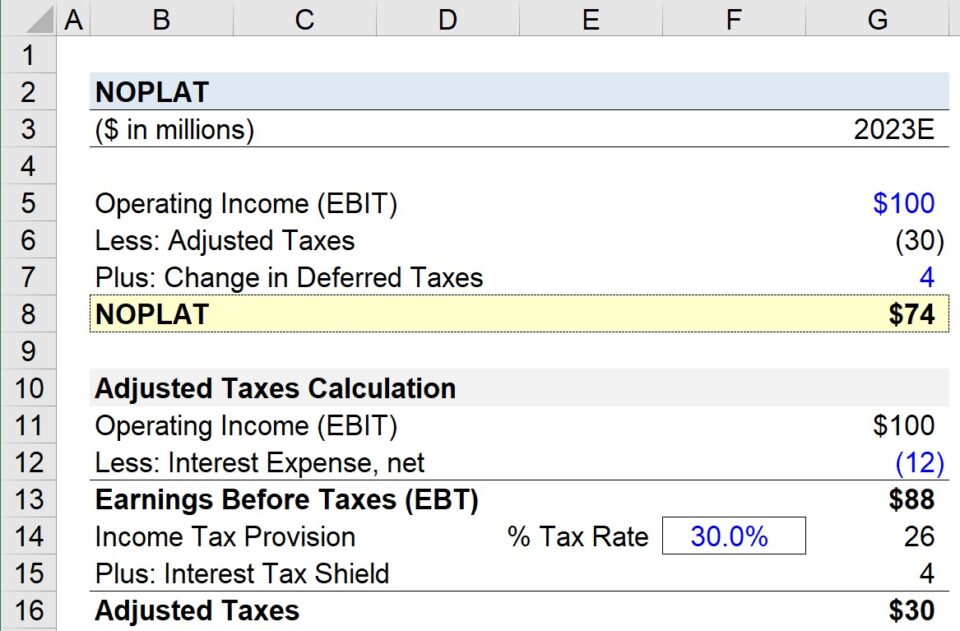Viewport: 960px width, 631px height.
Task: Click the $100 EBIT value cell
Action: (x=877, y=203)
